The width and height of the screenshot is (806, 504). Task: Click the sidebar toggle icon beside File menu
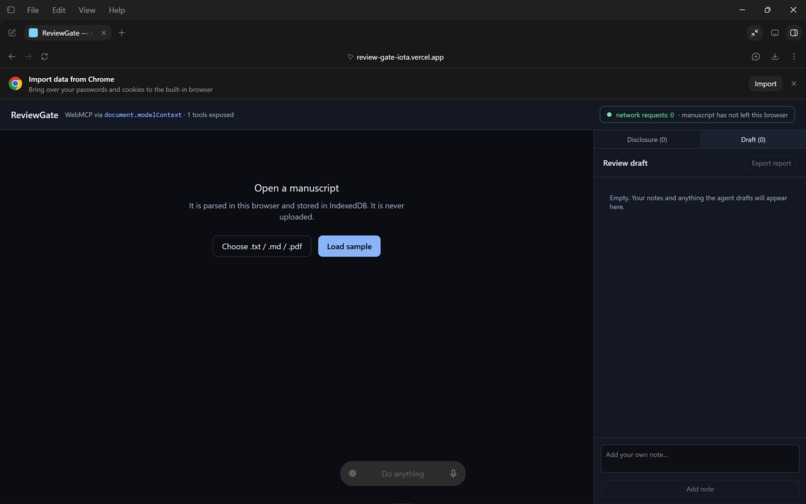pyautogui.click(x=11, y=10)
